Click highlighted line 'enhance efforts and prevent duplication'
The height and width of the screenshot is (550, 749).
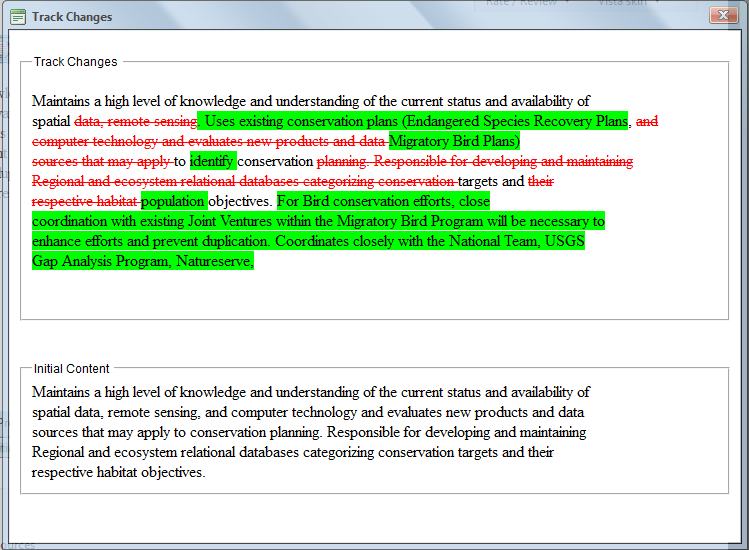[150, 241]
